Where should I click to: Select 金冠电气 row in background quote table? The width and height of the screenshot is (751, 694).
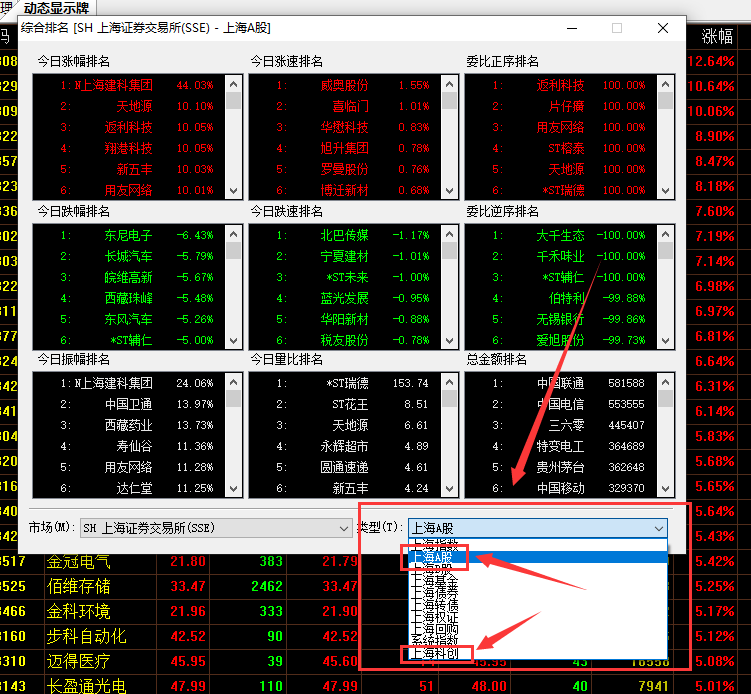point(79,561)
